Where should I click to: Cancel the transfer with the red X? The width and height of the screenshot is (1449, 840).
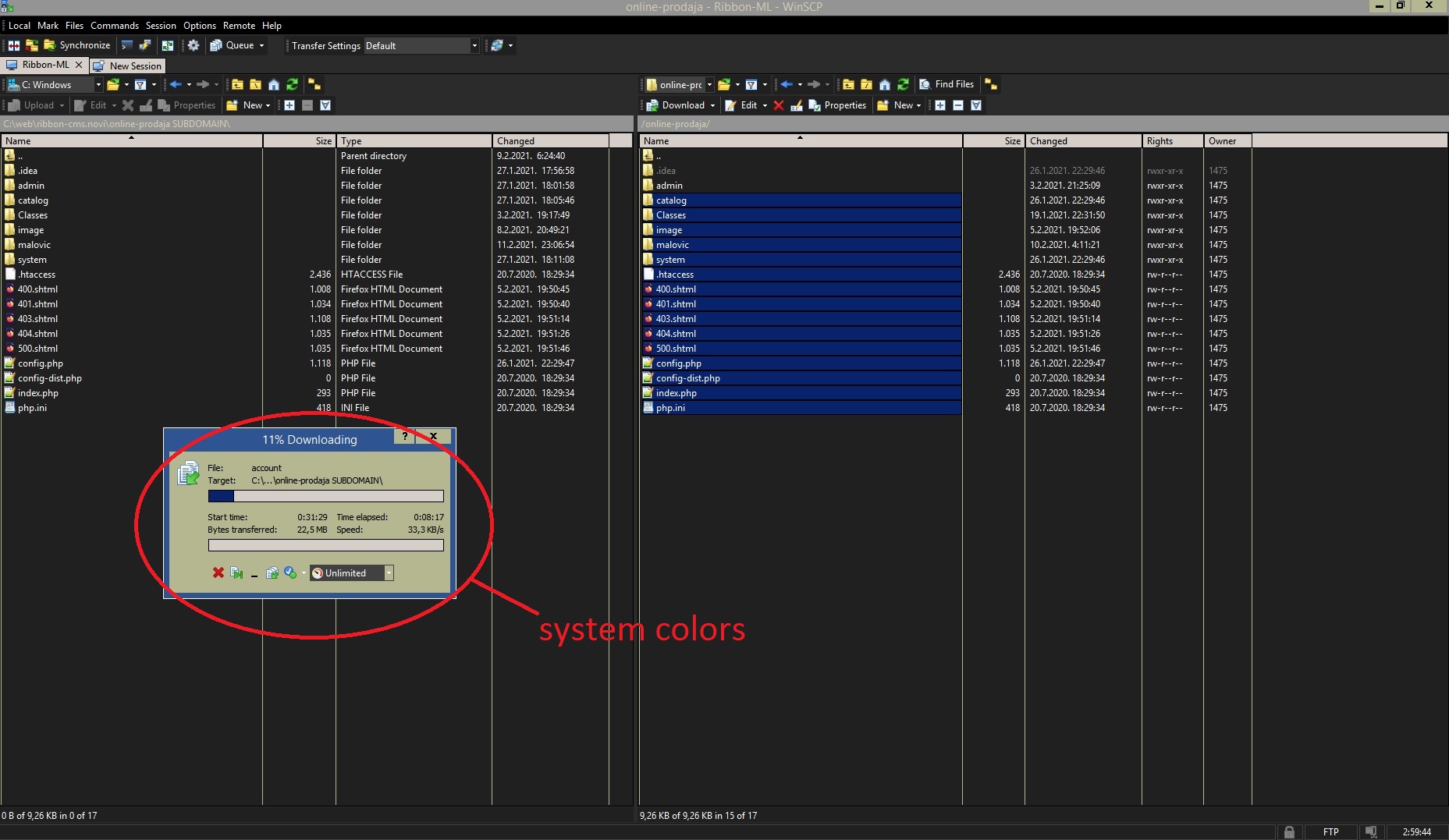pyautogui.click(x=218, y=573)
